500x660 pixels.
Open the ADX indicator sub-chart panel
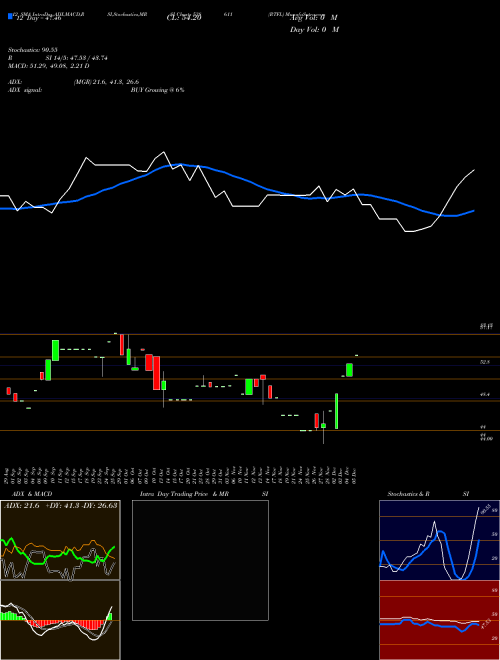pos(60,540)
